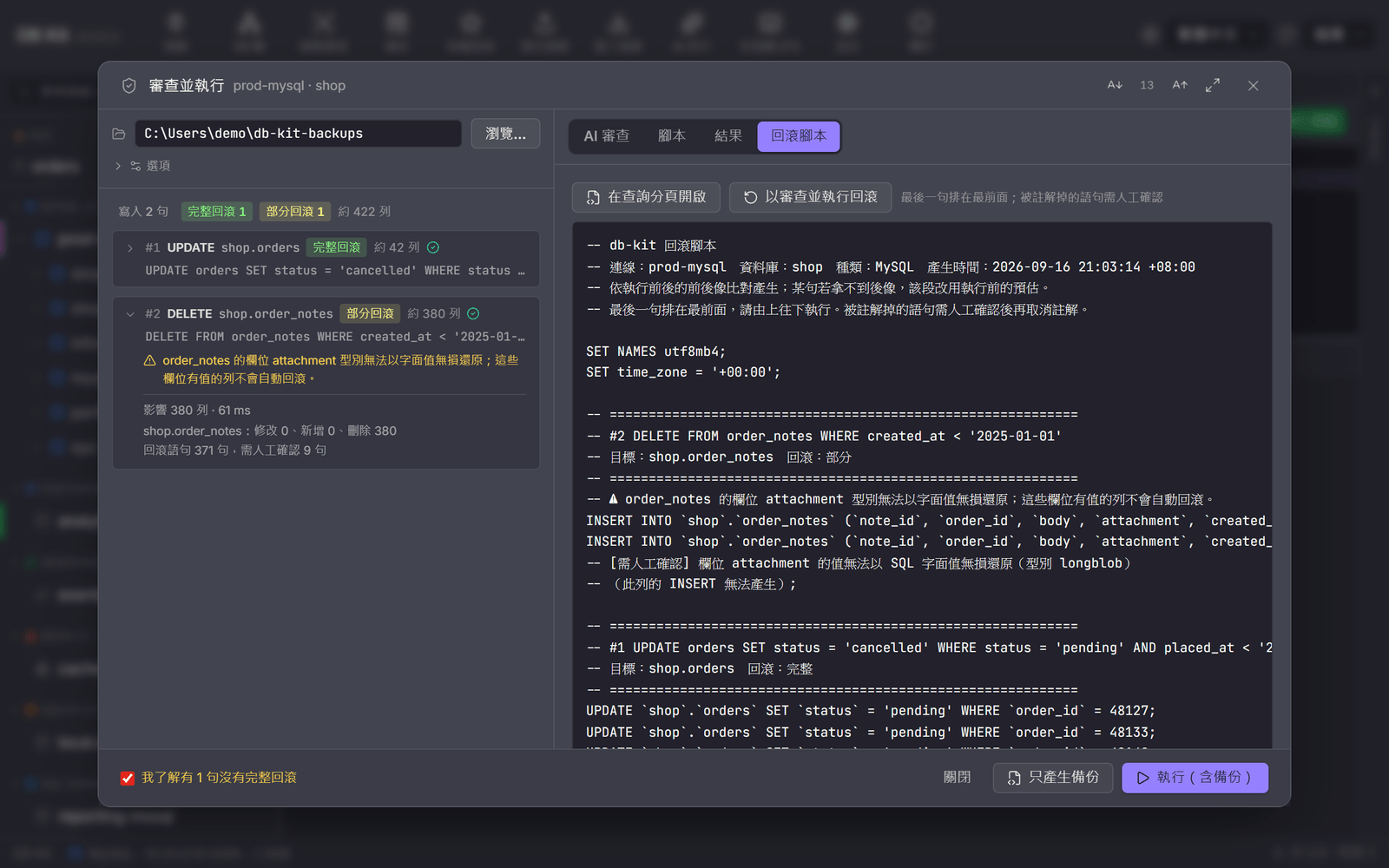
Task: Click the 'DELETE FROM order_notes' preview text
Action: 335,337
